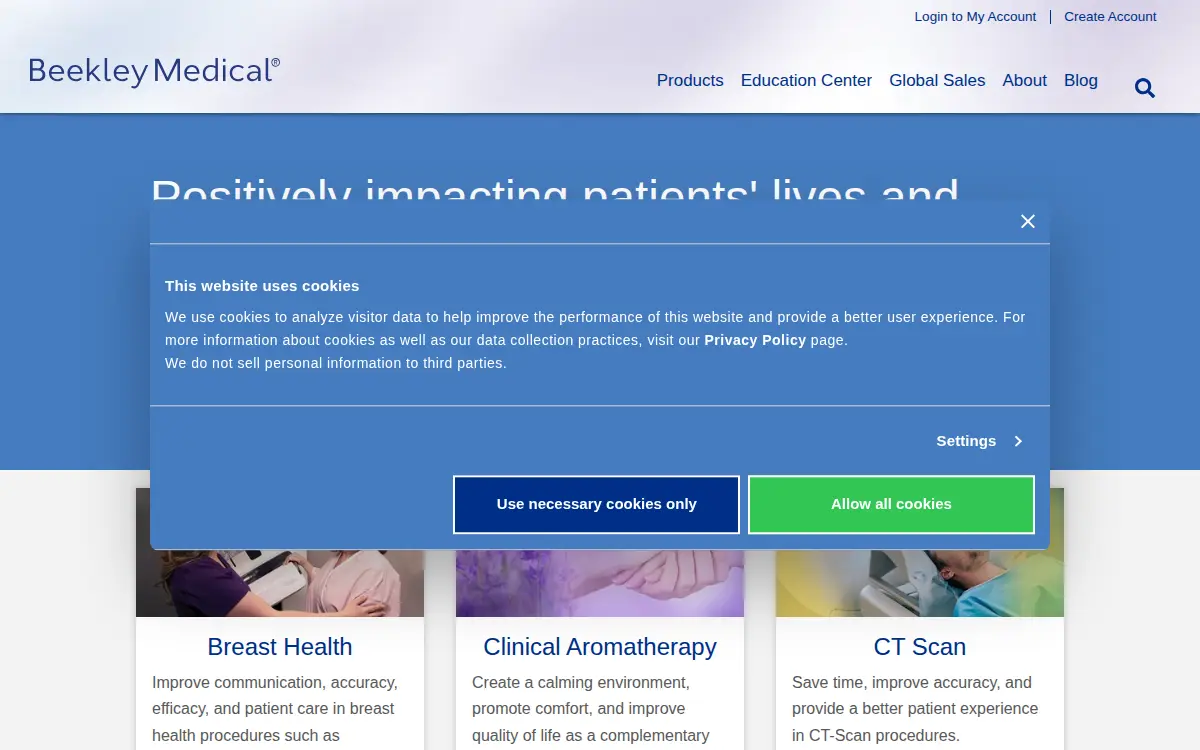
Task: Click the 'Save time, improve accuracy' description
Action: coord(915,709)
